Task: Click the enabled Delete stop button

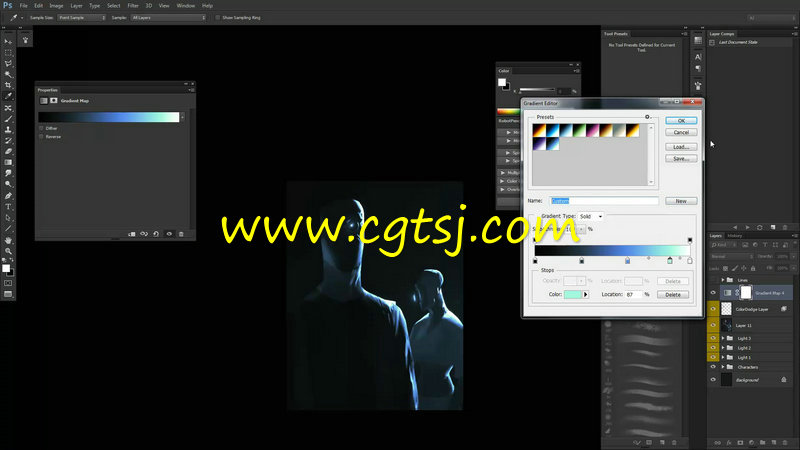Action: tap(672, 294)
